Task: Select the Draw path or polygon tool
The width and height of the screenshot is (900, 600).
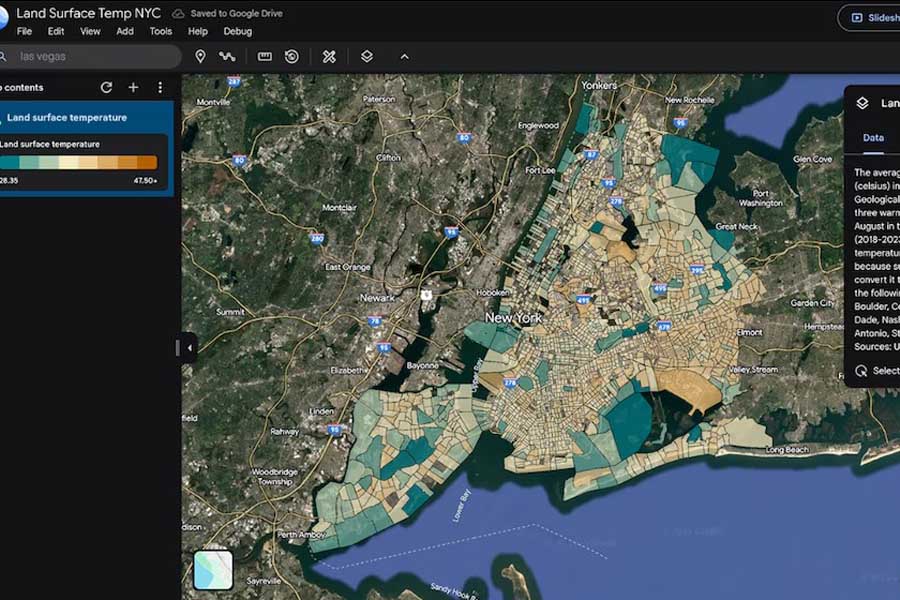Action: coord(227,56)
